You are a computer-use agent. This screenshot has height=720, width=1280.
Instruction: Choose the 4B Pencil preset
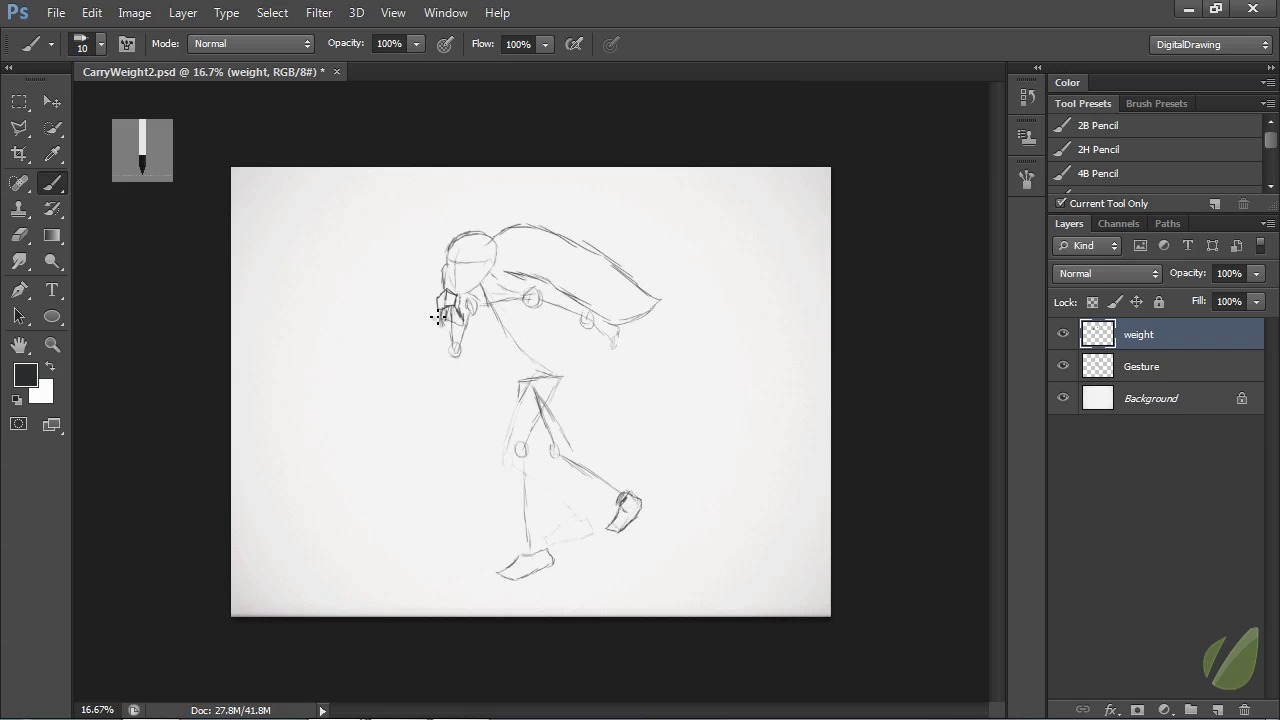(1097, 174)
